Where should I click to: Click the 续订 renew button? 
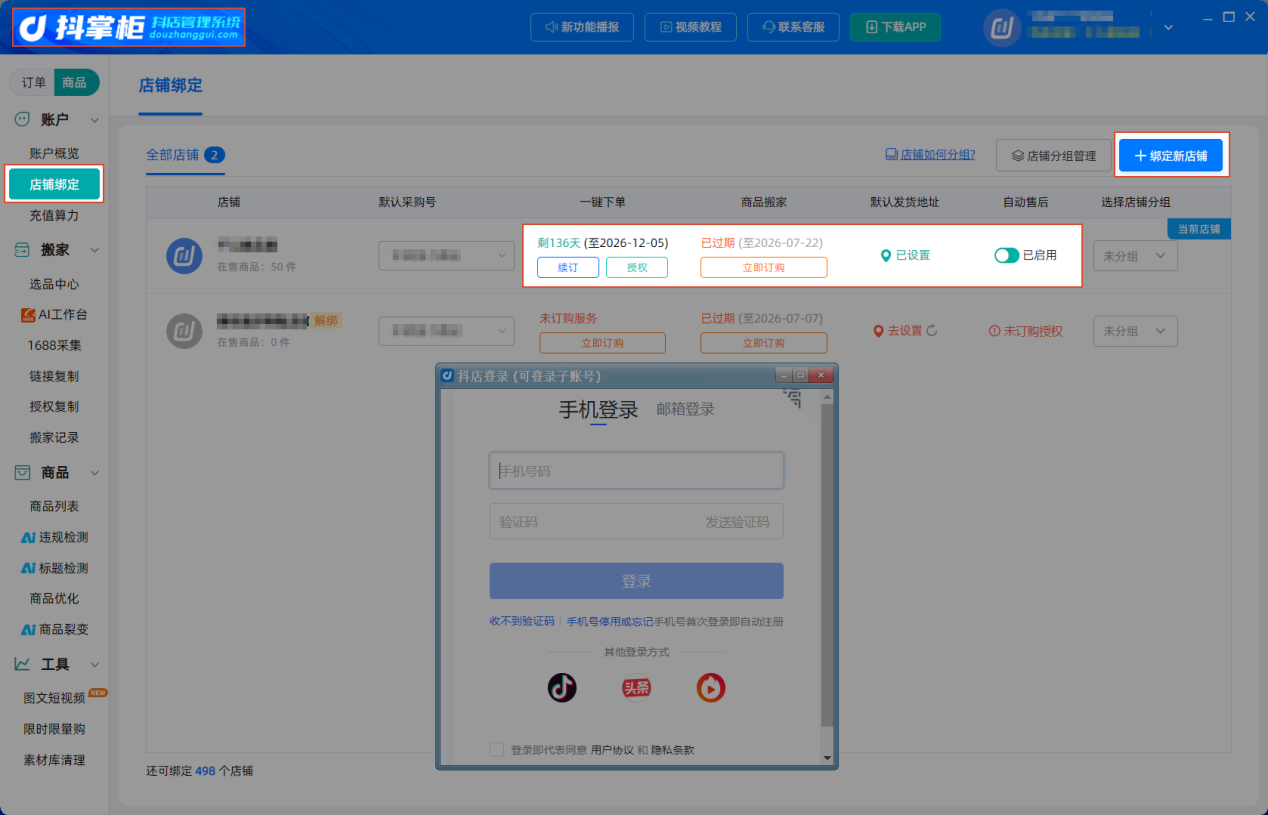pos(568,267)
